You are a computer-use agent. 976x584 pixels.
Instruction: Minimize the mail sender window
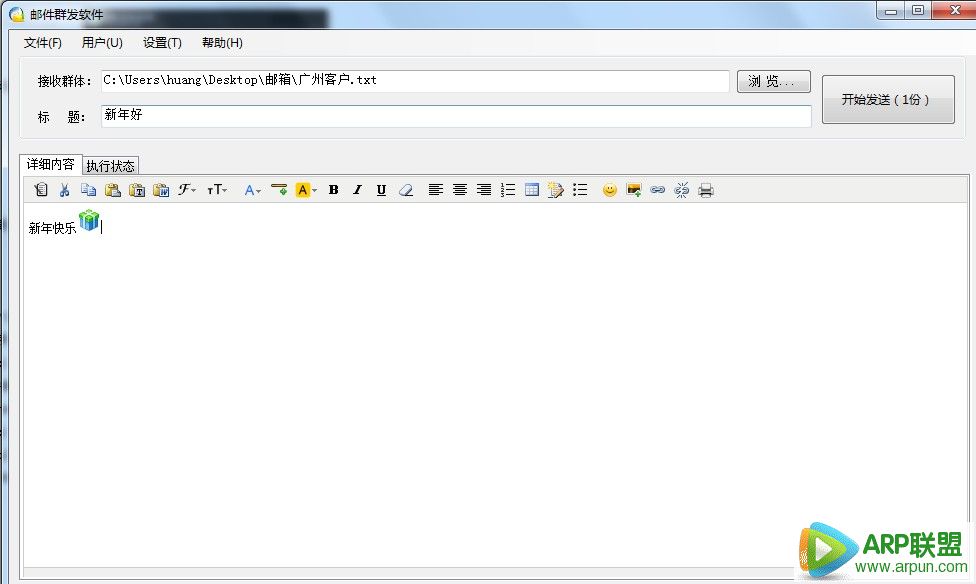click(891, 11)
